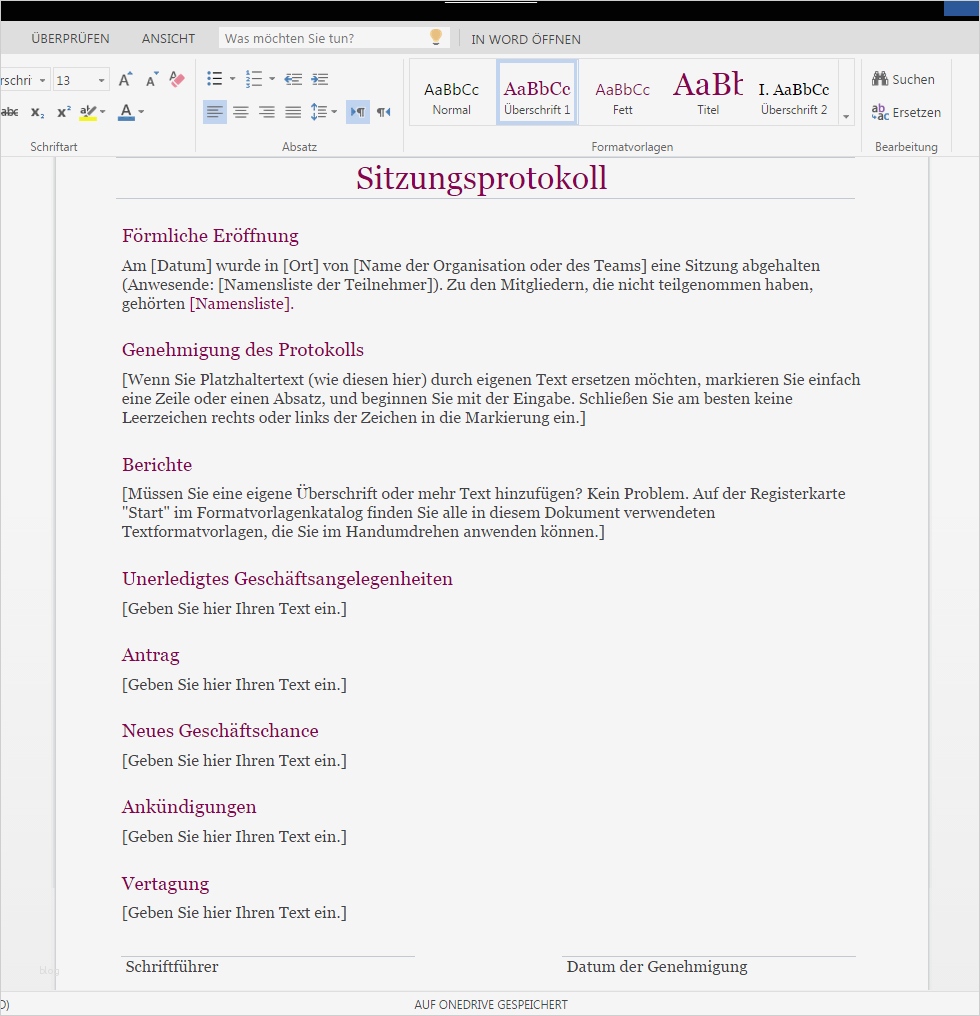The image size is (980, 1016).
Task: Switch to the ÜBERPRÜFEN ribbon tab
Action: tap(71, 38)
